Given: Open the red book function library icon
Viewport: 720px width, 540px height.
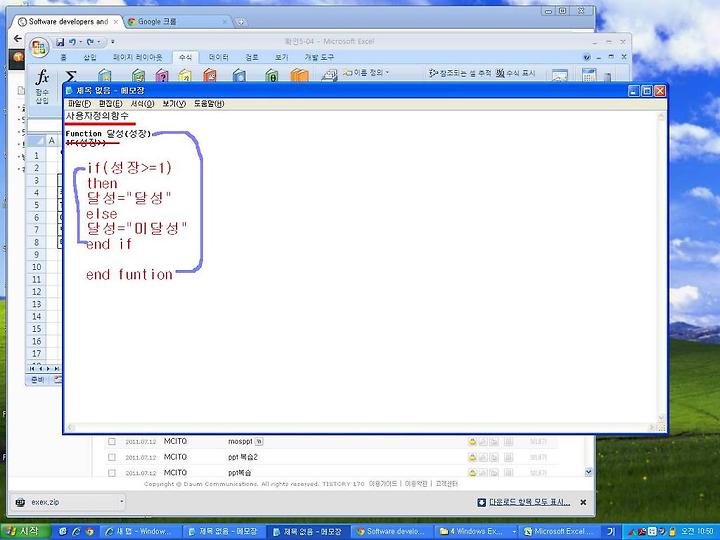Looking at the screenshot, I should pyautogui.click(x=210, y=76).
